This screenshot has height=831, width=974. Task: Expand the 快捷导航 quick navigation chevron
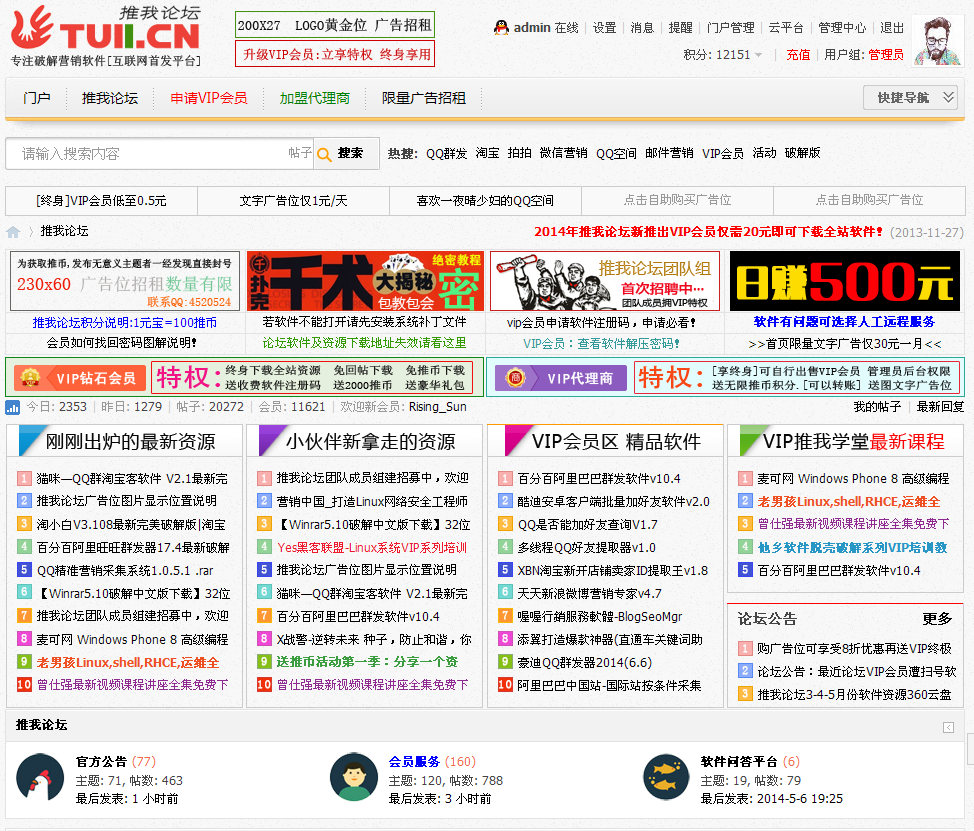point(946,98)
